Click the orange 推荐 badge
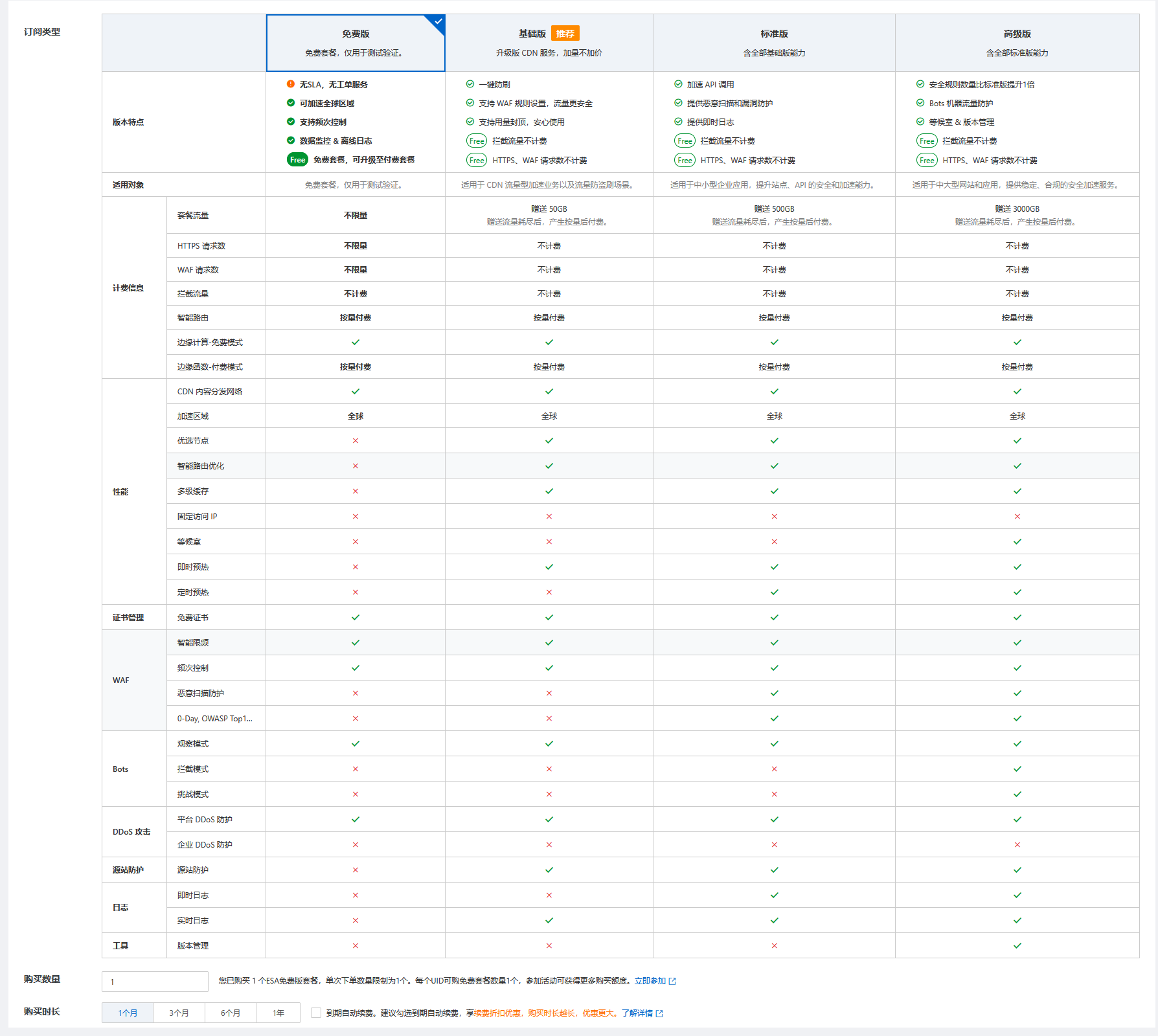Viewport: 1158px width, 1036px height. pos(565,34)
